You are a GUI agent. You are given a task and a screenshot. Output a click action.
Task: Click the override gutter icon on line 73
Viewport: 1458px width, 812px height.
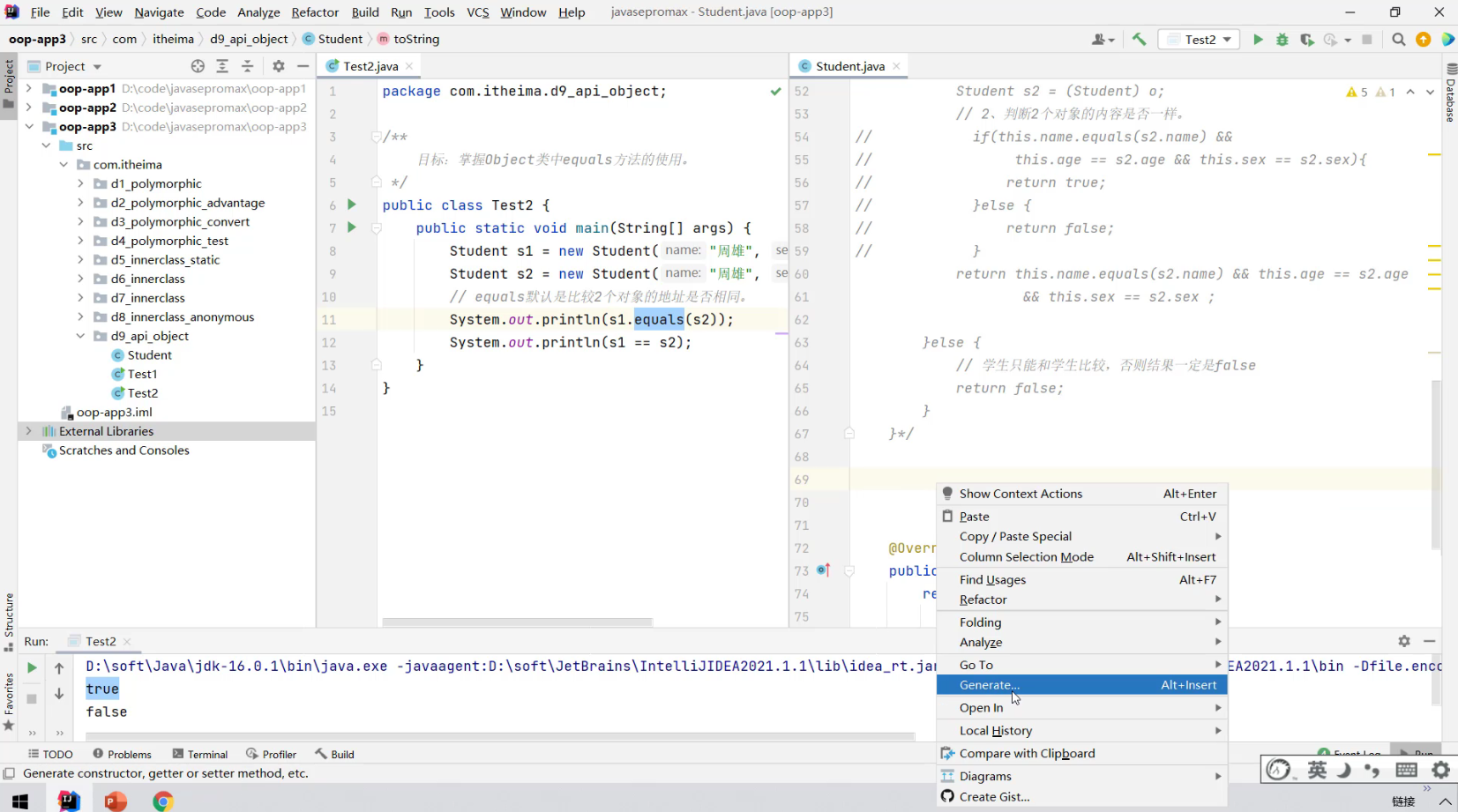click(823, 570)
